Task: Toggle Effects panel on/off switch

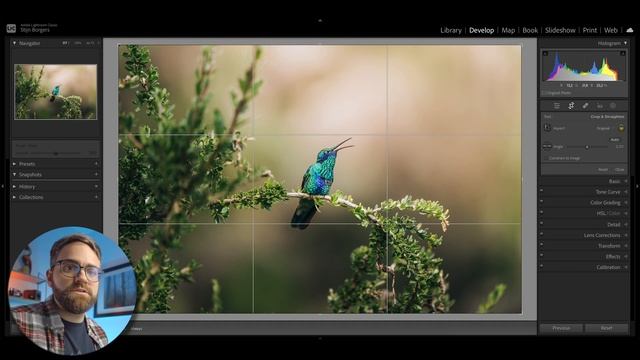Action: (x=542, y=256)
